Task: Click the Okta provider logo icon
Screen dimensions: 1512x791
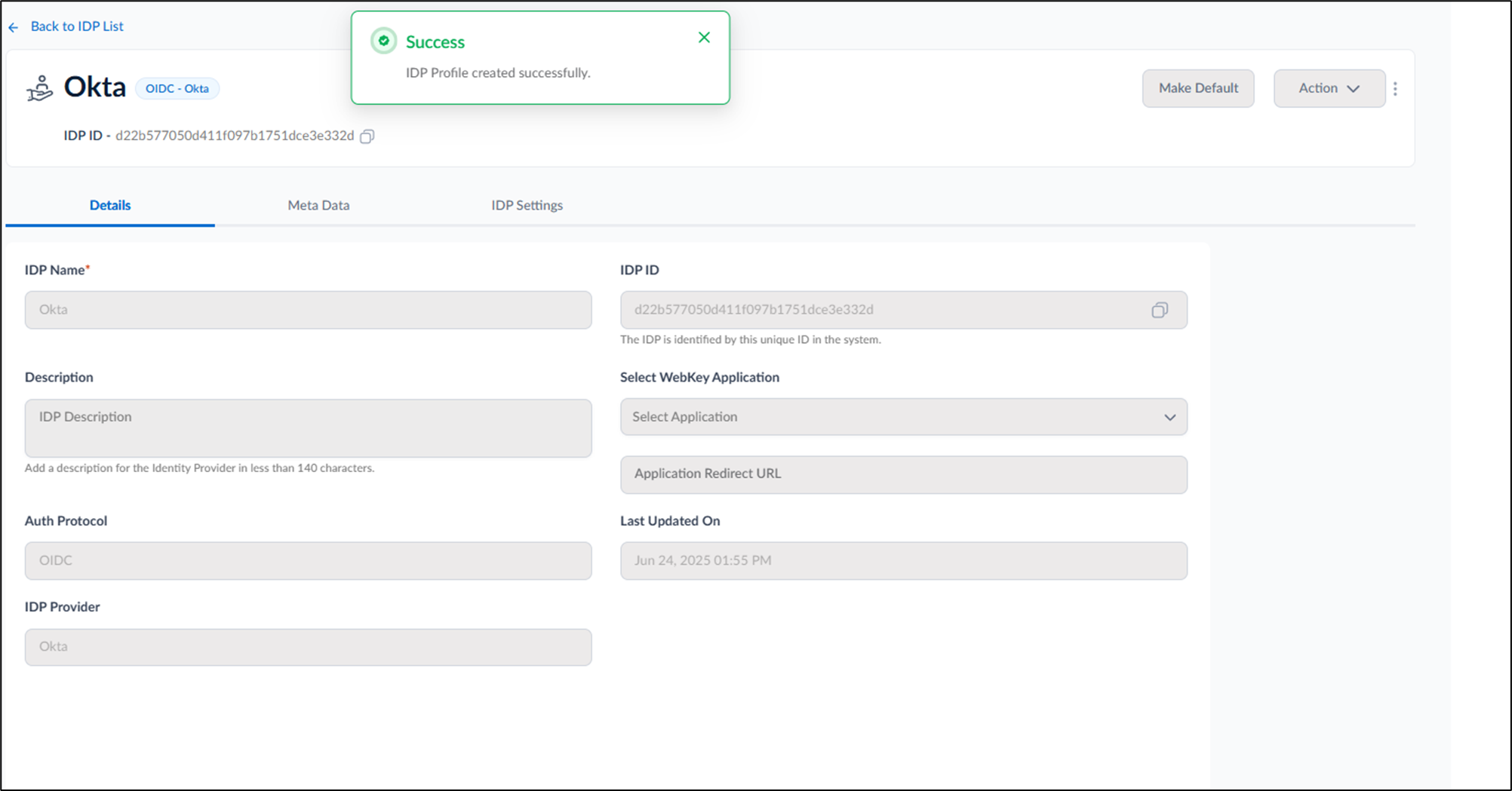Action: (x=40, y=88)
